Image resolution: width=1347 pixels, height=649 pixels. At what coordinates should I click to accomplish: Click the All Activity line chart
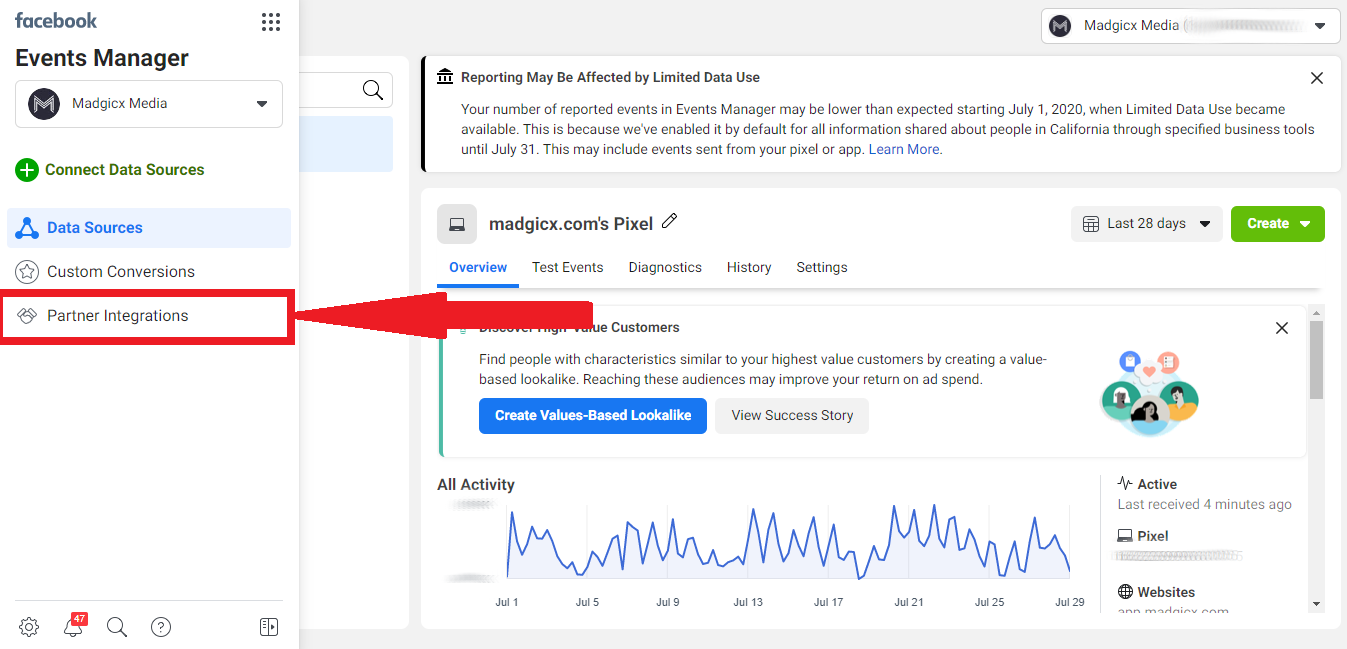click(788, 541)
